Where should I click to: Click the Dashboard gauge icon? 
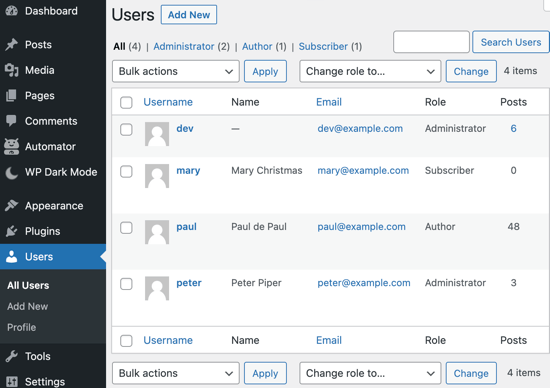coord(12,11)
